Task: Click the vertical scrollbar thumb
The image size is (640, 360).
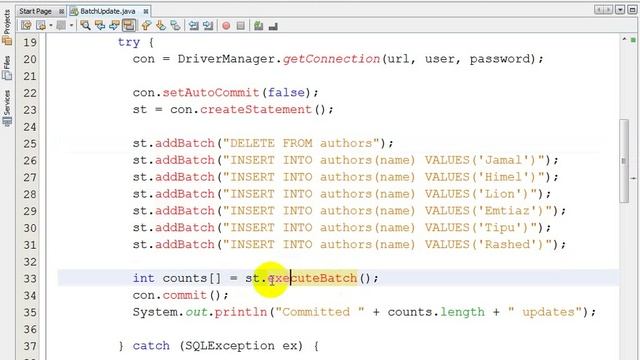Action: 624,160
